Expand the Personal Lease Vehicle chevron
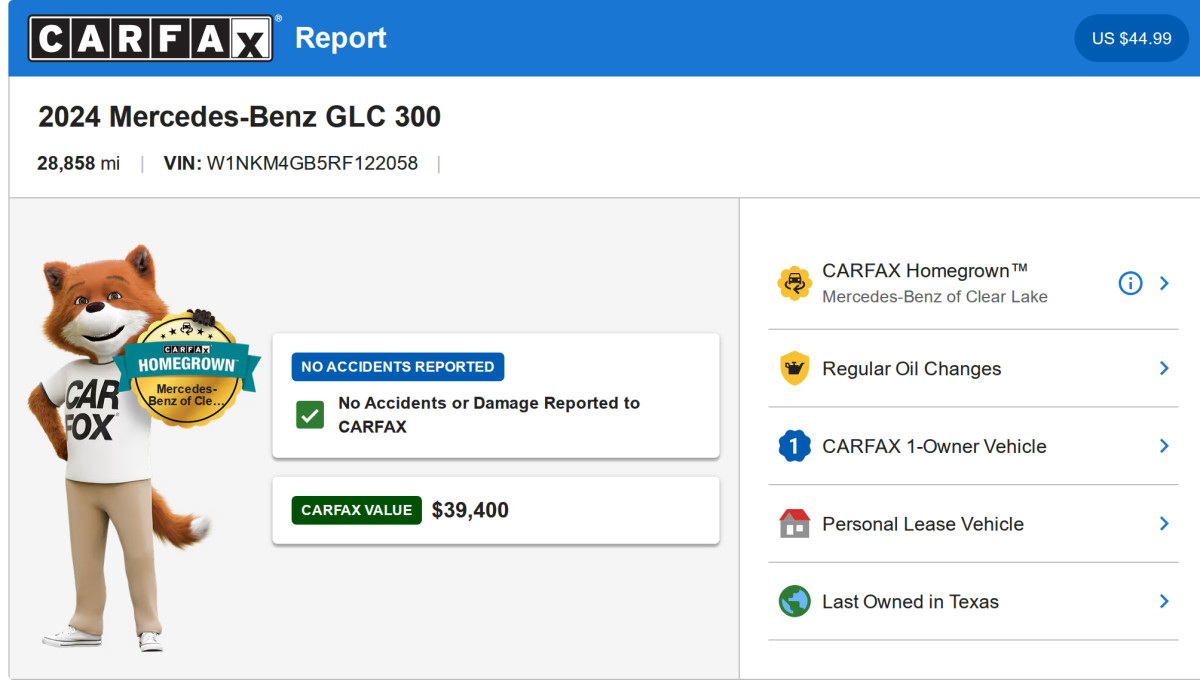Image resolution: width=1200 pixels, height=680 pixels. click(x=1164, y=523)
